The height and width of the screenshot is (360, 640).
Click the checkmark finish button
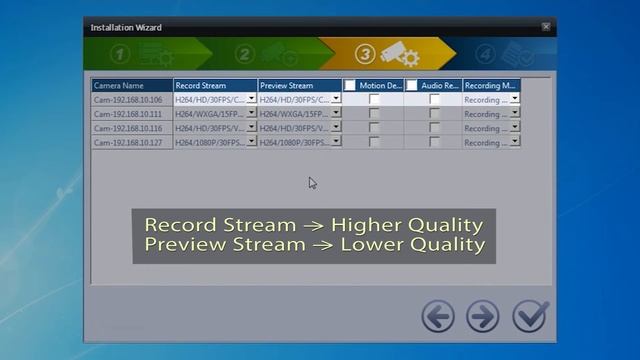pos(530,316)
